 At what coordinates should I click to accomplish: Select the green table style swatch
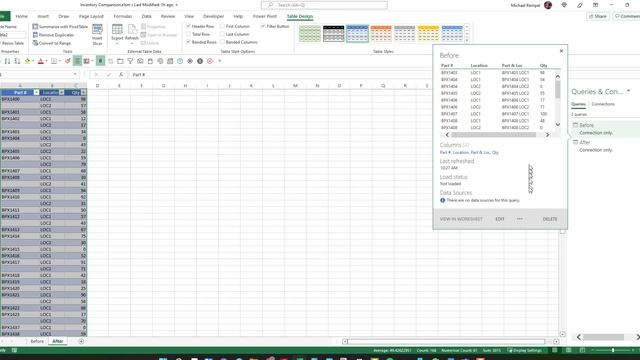coord(310,33)
